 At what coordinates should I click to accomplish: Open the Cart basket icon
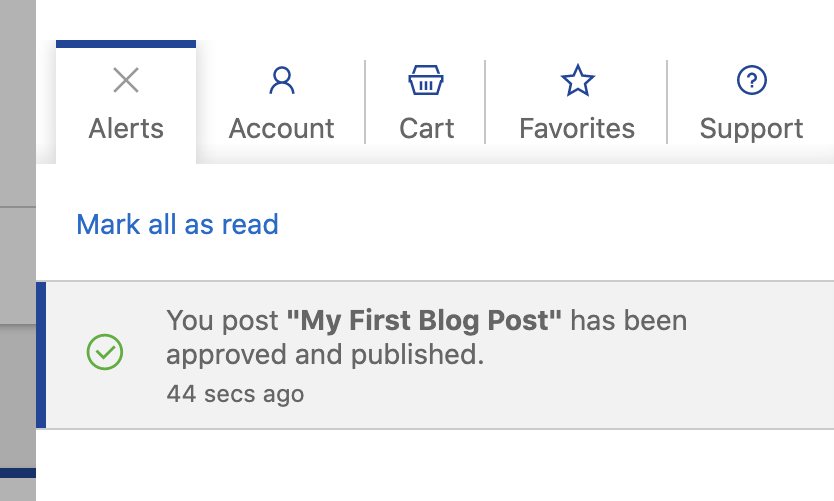[x=426, y=80]
